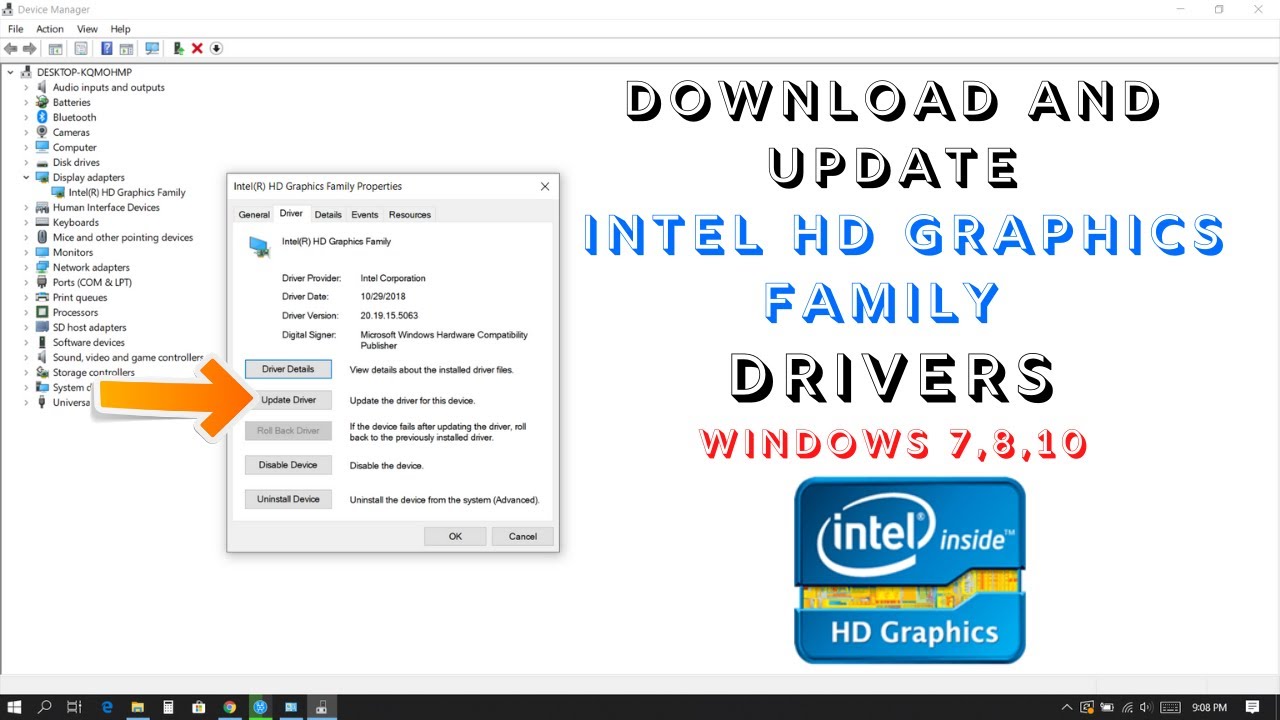This screenshot has height=720, width=1280.
Task: Open the Action menu
Action: point(50,29)
